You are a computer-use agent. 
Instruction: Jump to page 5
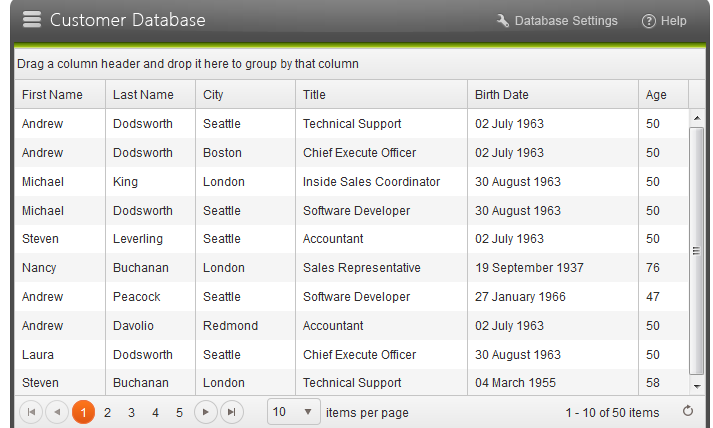(x=180, y=412)
